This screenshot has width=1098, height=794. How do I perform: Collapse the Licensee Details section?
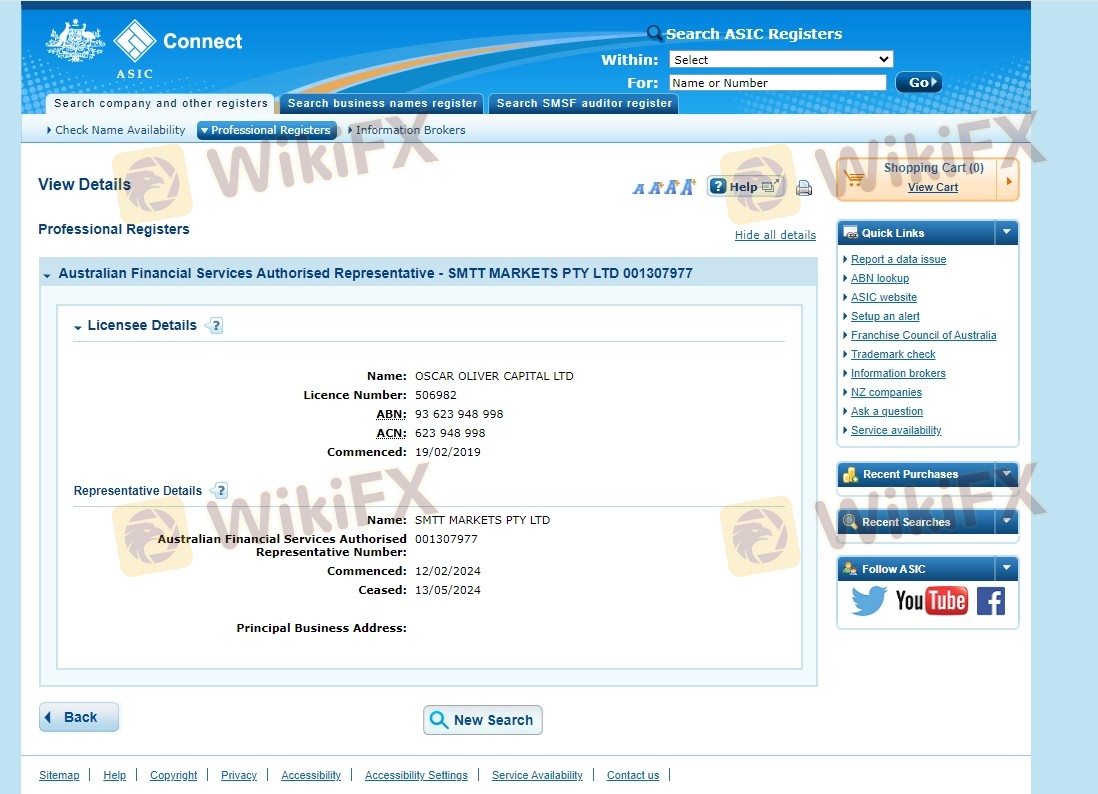click(x=78, y=327)
